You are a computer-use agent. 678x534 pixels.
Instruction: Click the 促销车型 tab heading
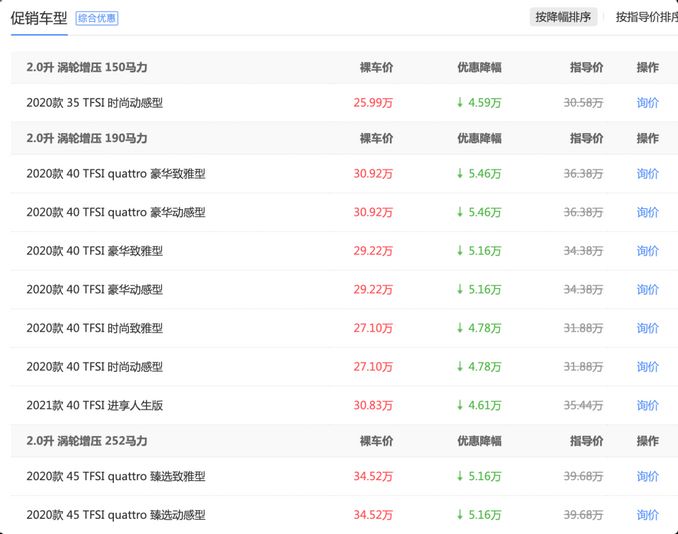[x=39, y=17]
